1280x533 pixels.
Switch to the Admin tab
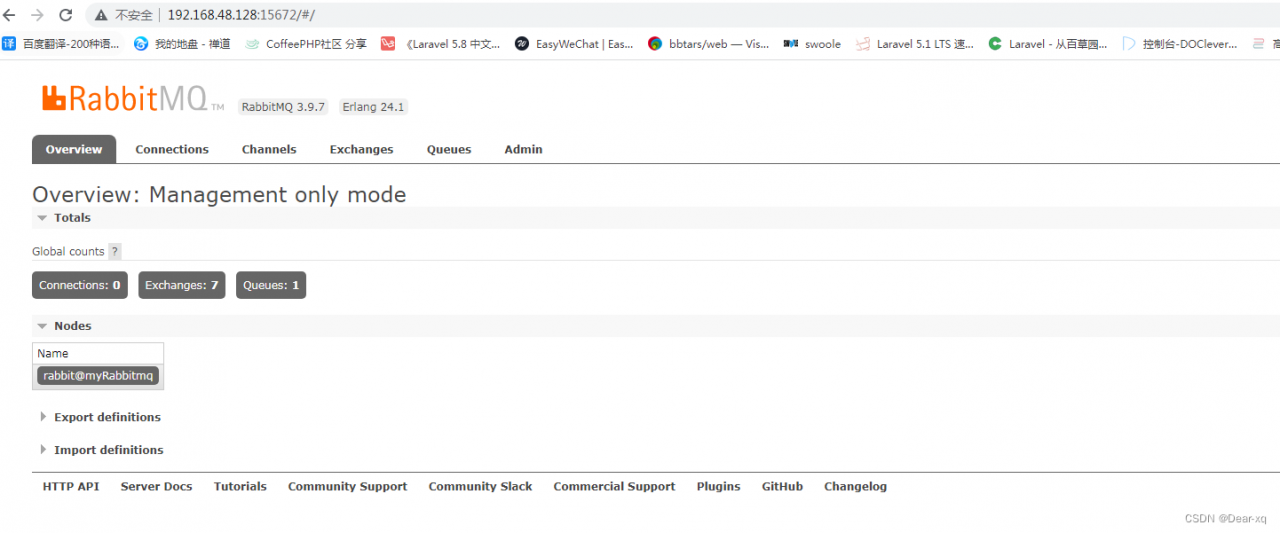(x=523, y=149)
